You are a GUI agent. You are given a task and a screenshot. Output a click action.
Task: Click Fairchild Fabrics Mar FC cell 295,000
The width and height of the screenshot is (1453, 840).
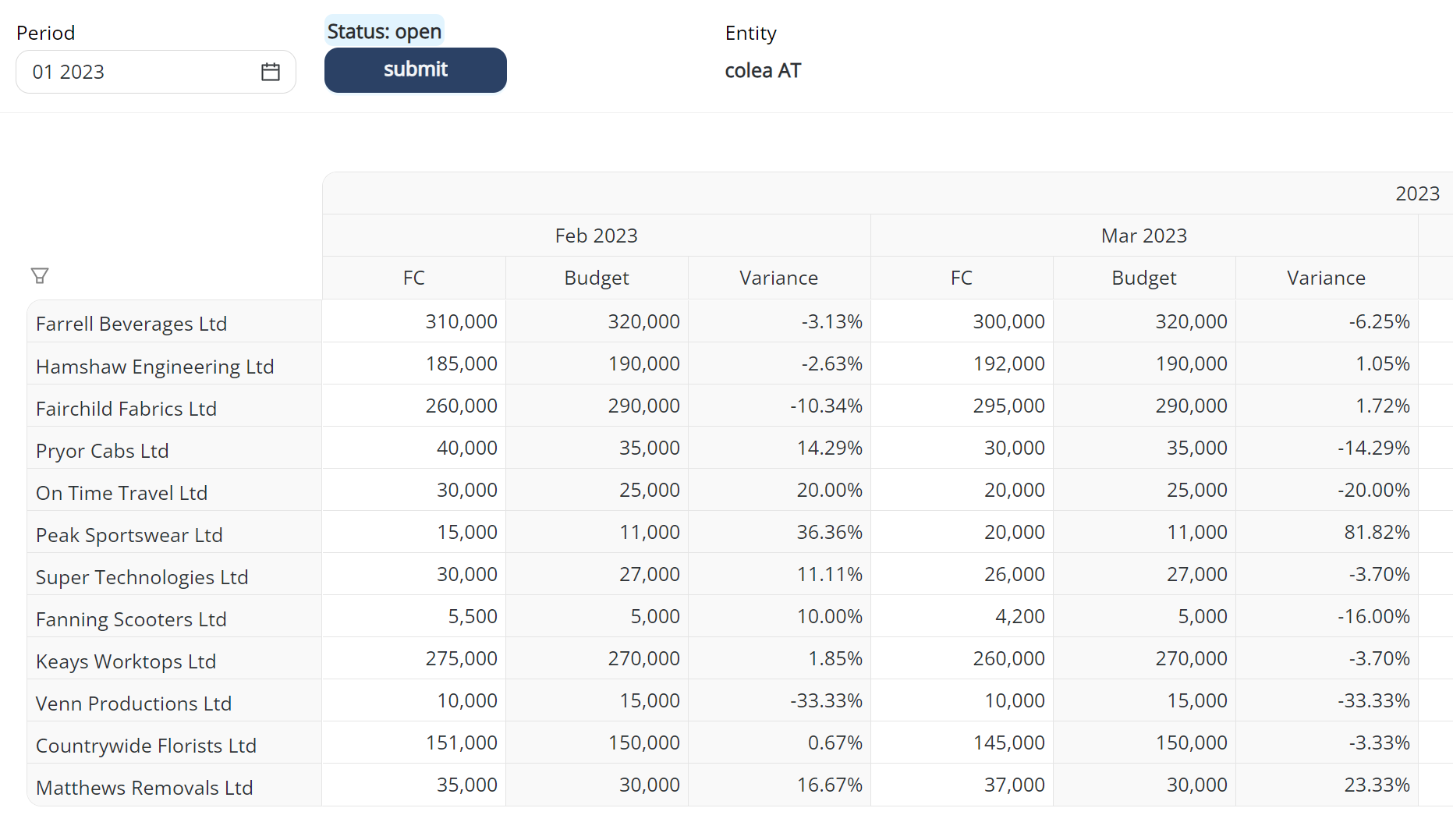click(962, 406)
